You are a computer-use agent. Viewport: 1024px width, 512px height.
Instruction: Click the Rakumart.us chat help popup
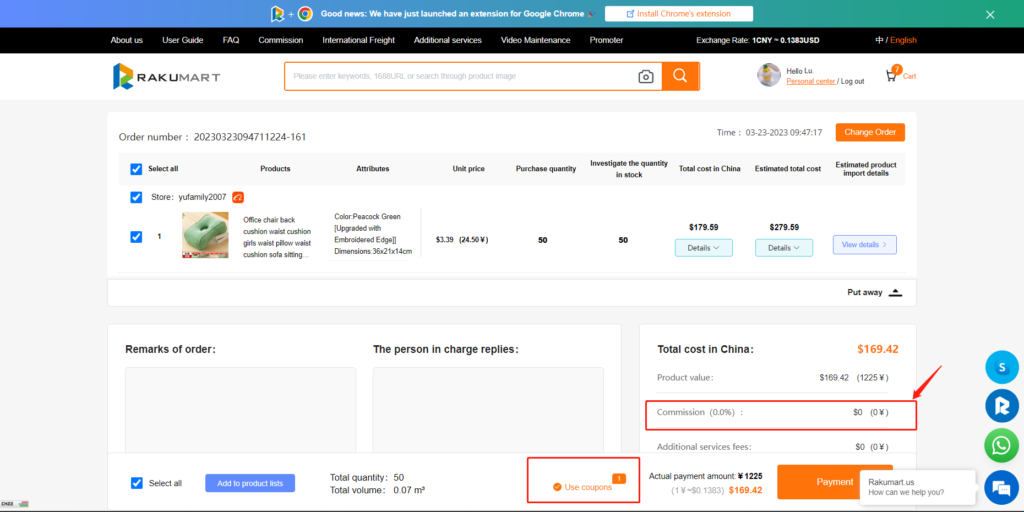917,487
